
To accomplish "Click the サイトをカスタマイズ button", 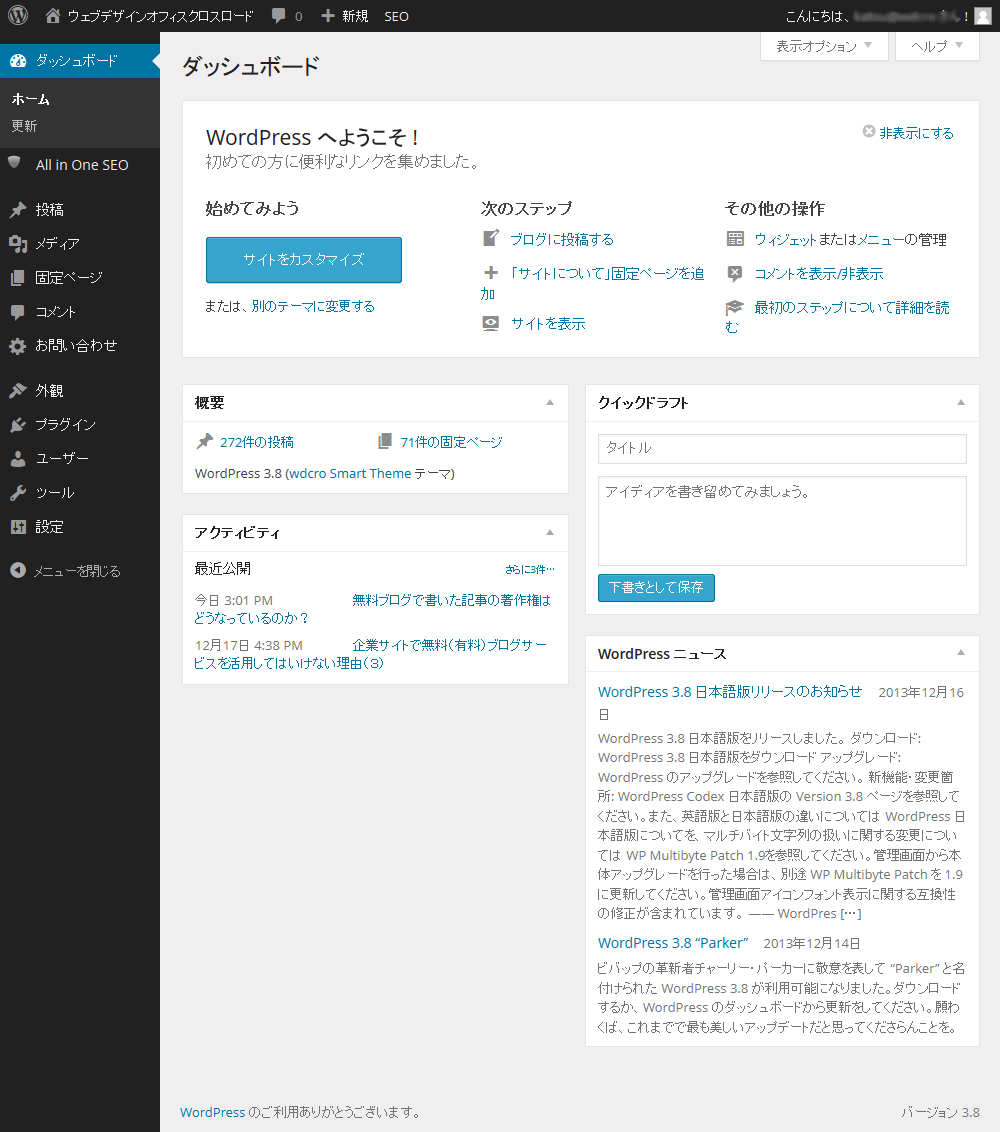I will (304, 260).
